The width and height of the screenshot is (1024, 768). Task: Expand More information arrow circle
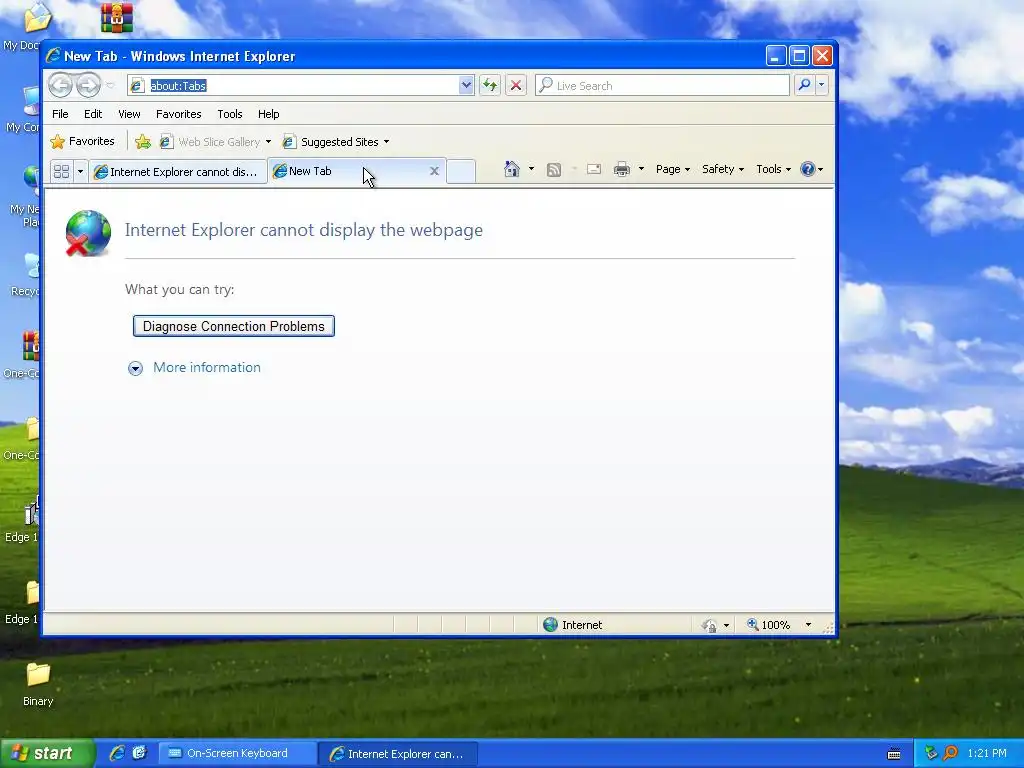click(135, 368)
